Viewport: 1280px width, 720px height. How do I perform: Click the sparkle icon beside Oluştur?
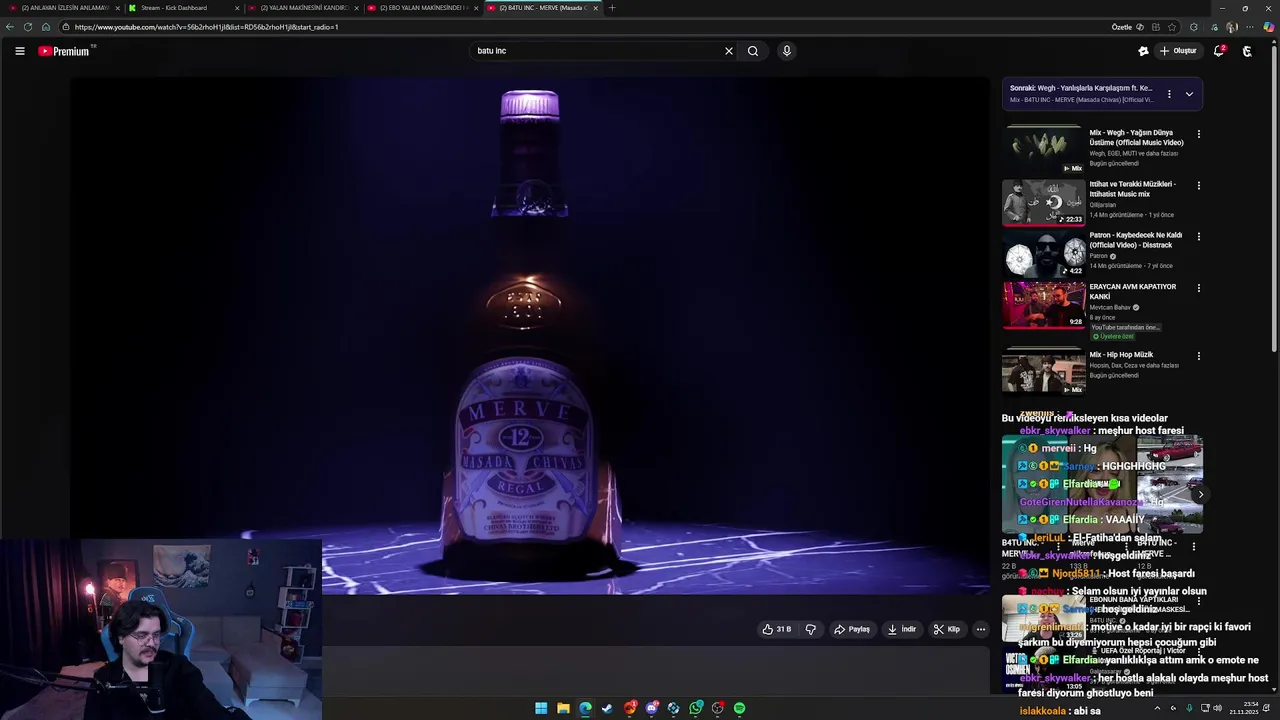1143,51
